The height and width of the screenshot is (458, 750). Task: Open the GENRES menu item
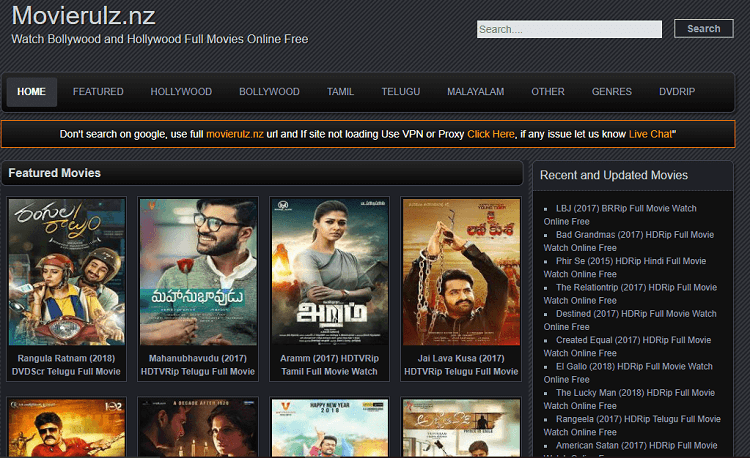click(612, 92)
